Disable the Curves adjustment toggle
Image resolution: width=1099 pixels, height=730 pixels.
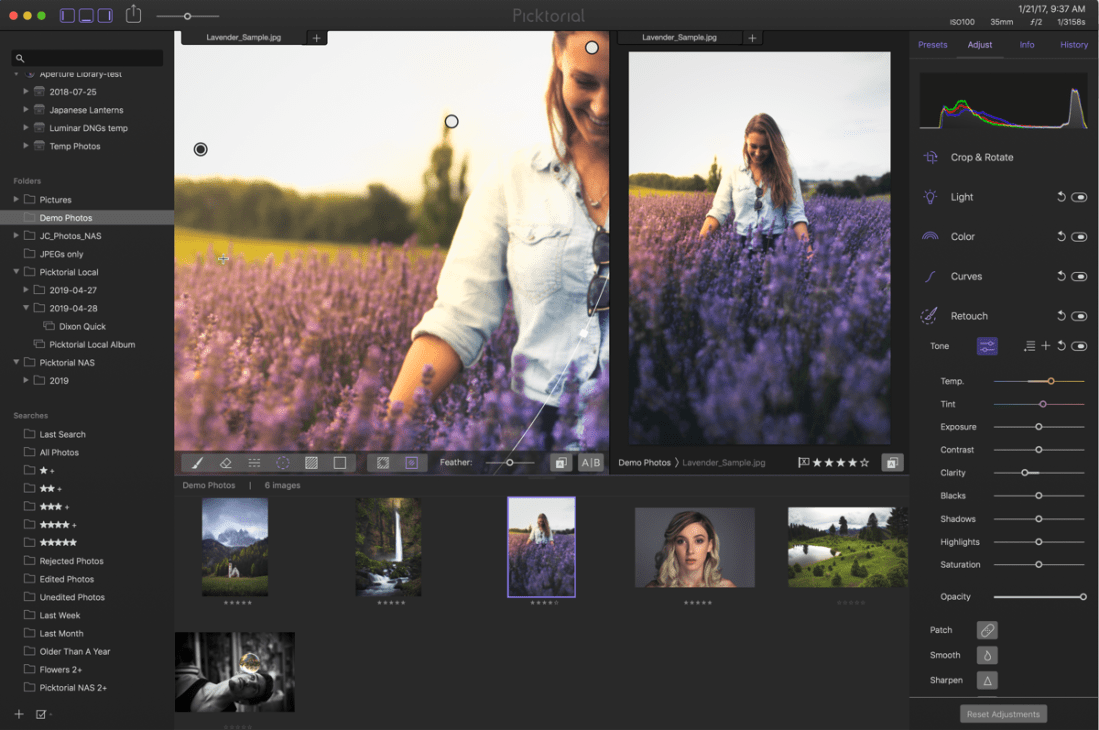pos(1079,277)
